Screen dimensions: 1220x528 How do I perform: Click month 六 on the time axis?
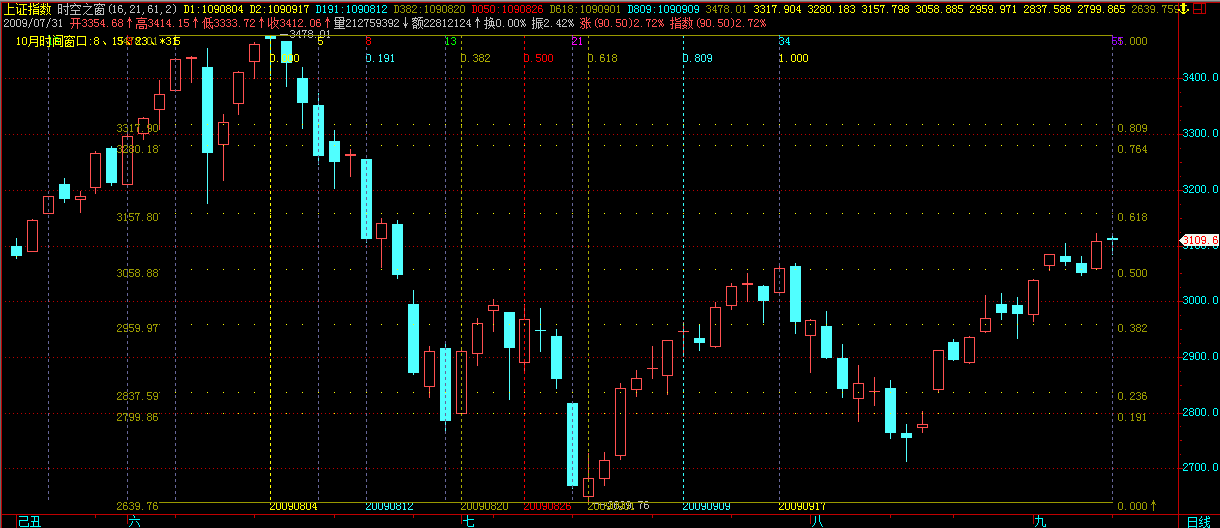(135, 521)
